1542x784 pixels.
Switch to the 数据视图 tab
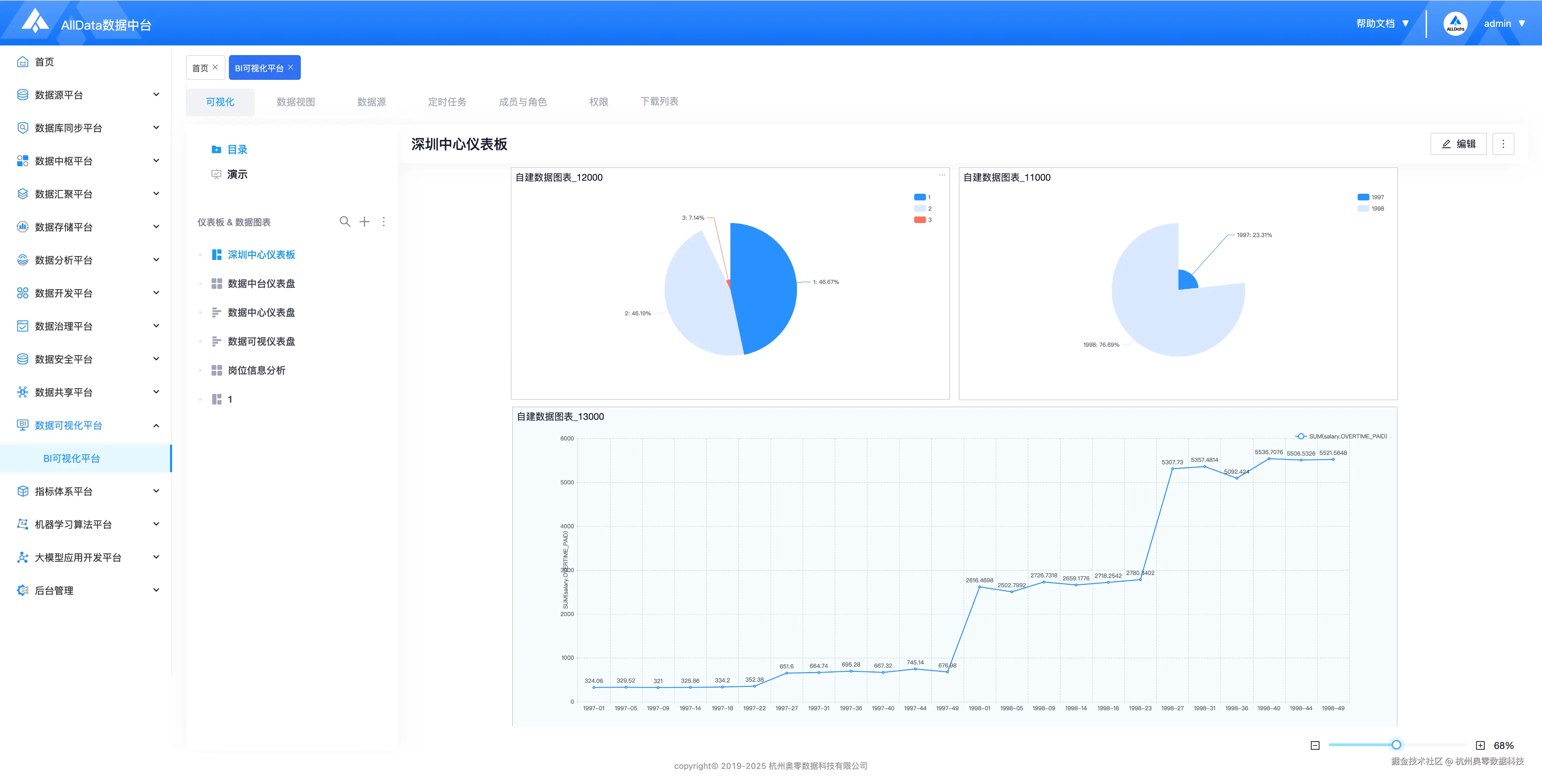click(296, 102)
